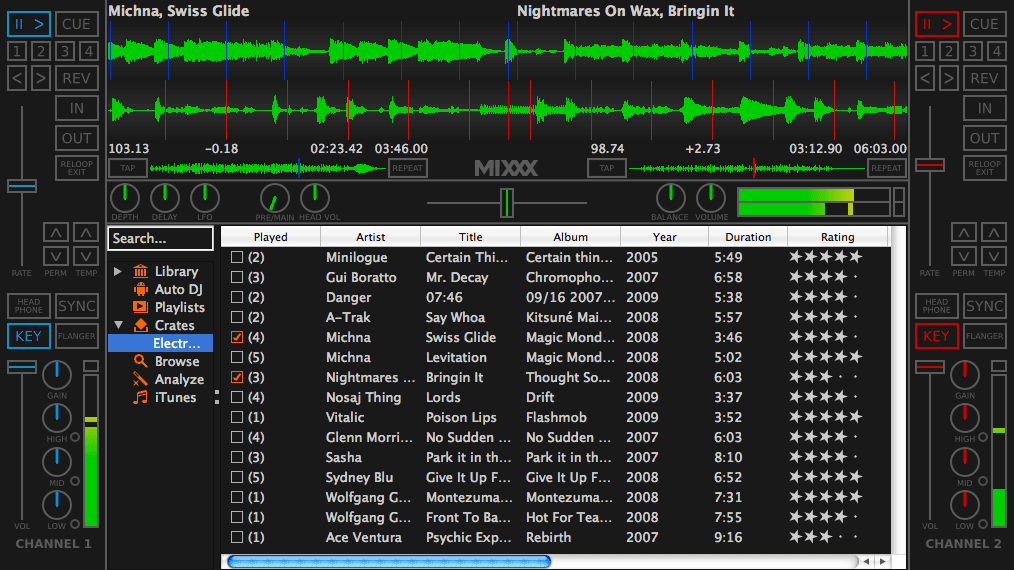Image resolution: width=1014 pixels, height=570 pixels.
Task: Click the Auto DJ icon in sidebar
Action: pos(140,289)
